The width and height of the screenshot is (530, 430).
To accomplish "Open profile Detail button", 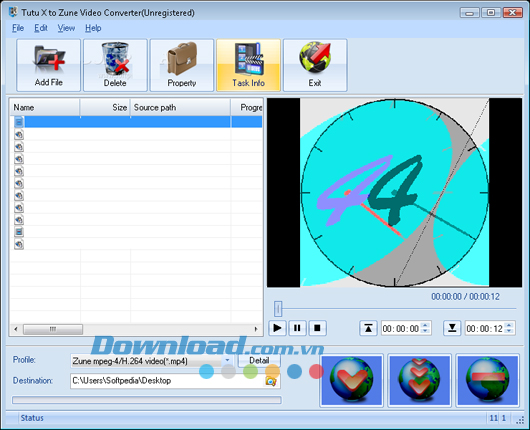I will pyautogui.click(x=259, y=360).
